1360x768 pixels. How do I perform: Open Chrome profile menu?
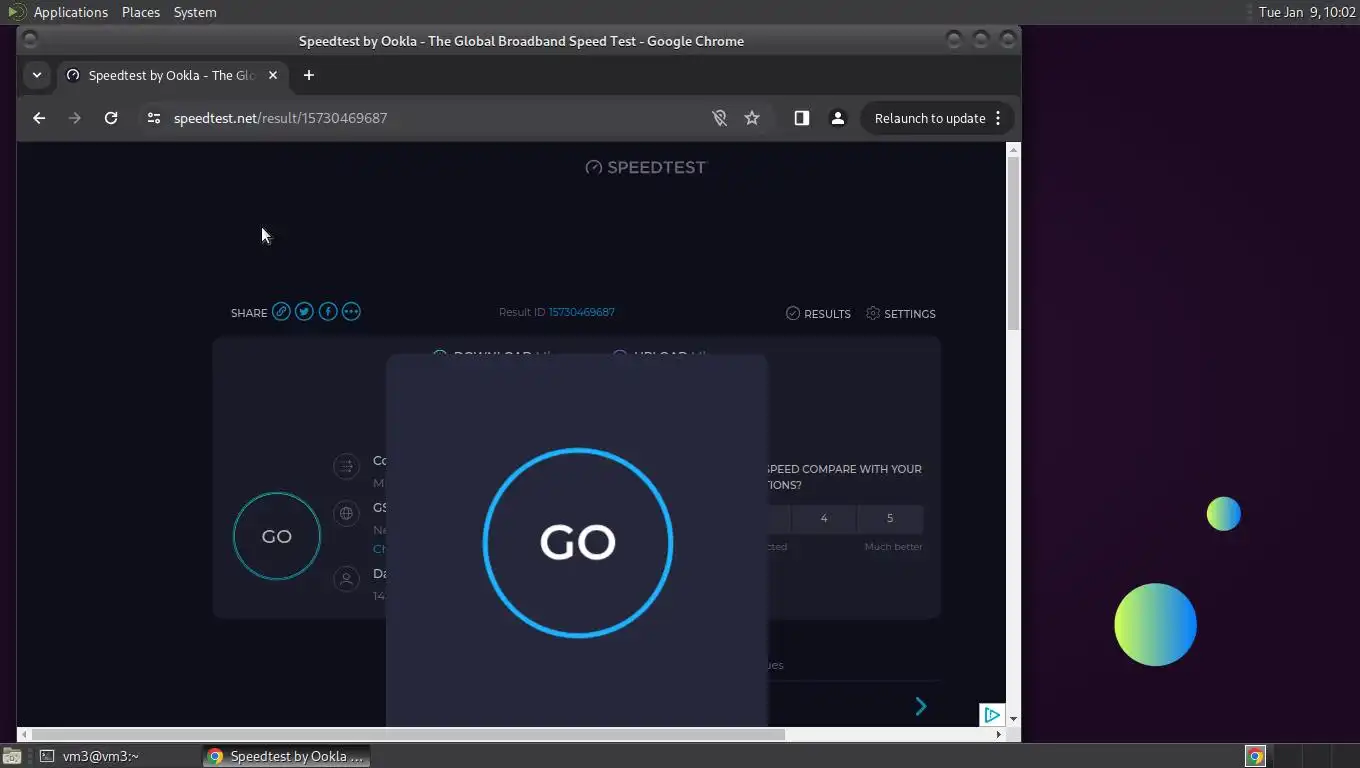click(838, 118)
